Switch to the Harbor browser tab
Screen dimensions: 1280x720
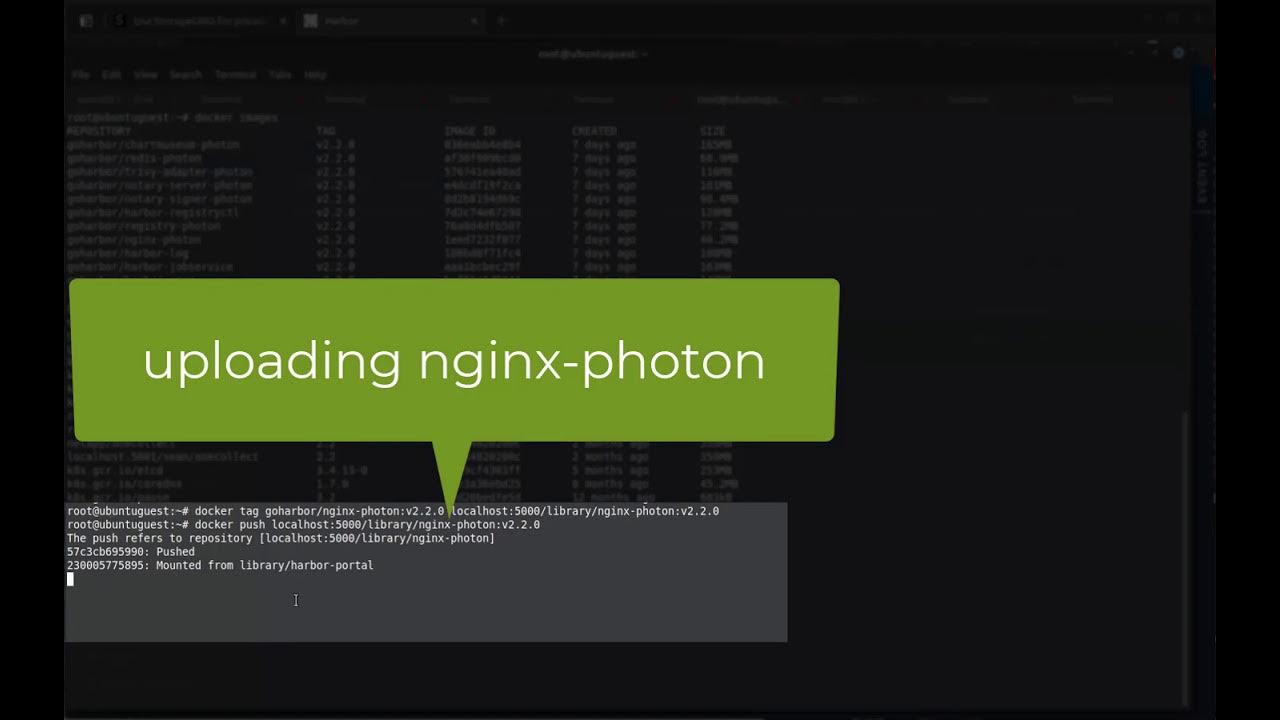[390, 20]
